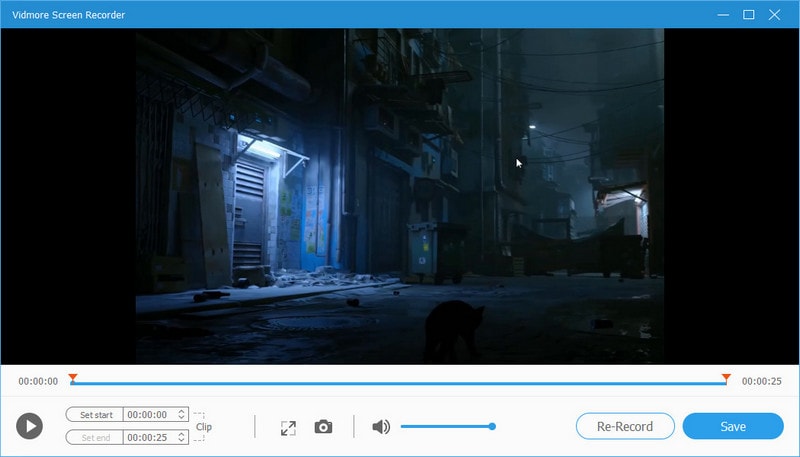Play the recorded video
800x457 pixels.
coord(29,426)
